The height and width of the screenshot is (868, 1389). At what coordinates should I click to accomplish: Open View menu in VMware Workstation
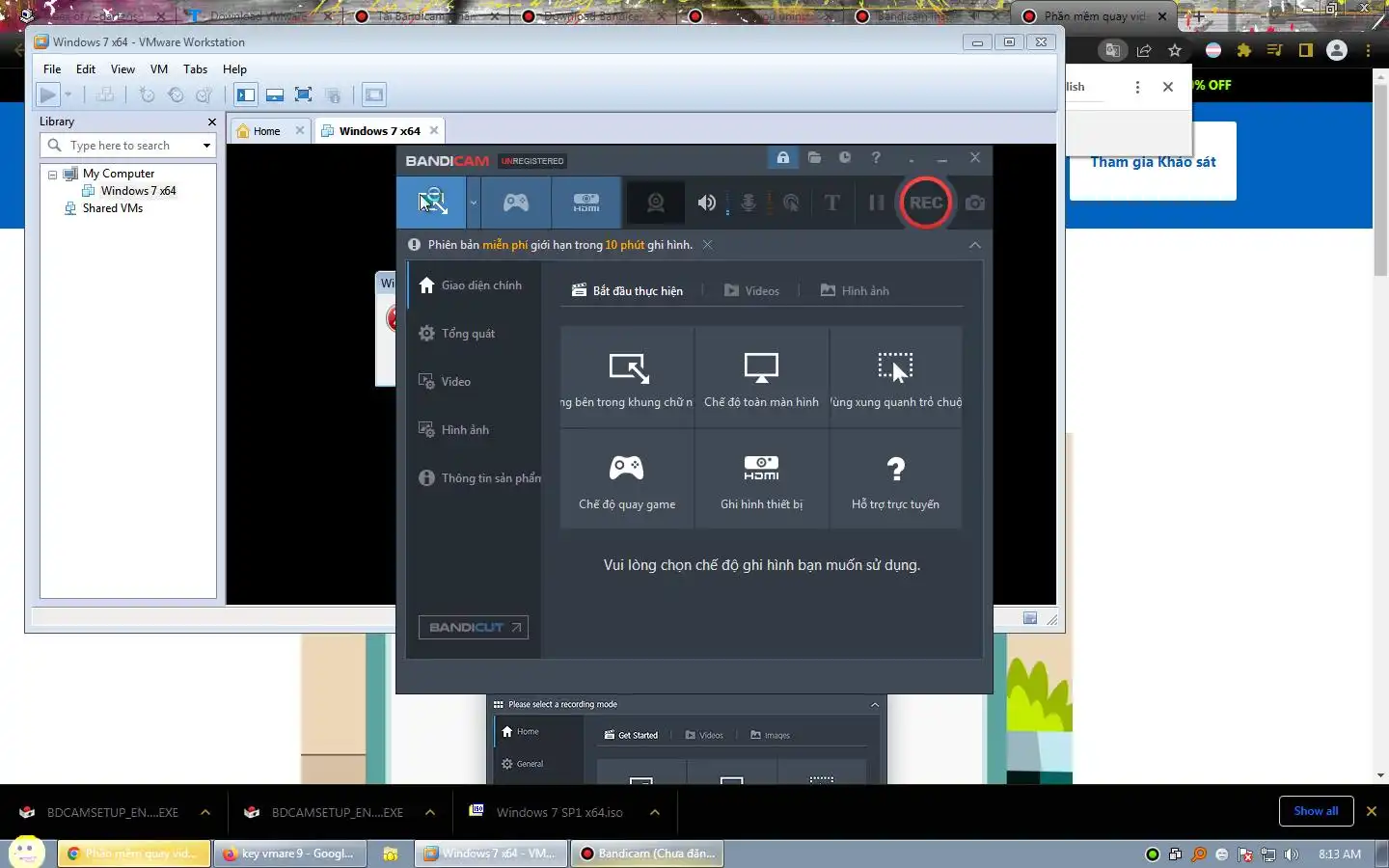(123, 69)
